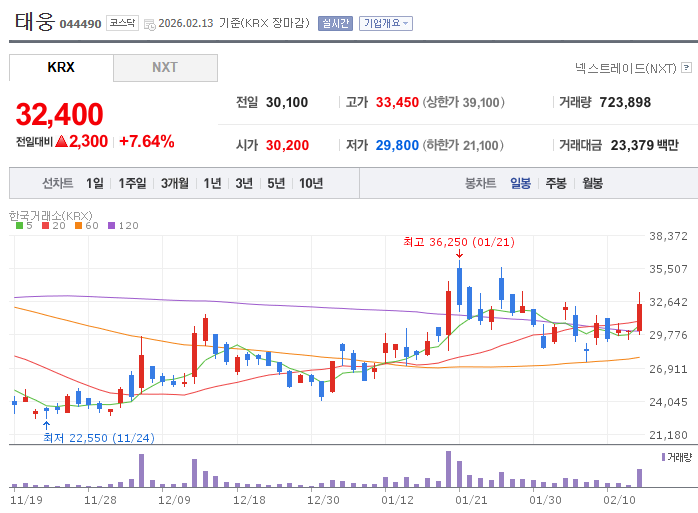Click the 12/30 date on the x-axis
Screen dimensions: 698x513
(323, 500)
